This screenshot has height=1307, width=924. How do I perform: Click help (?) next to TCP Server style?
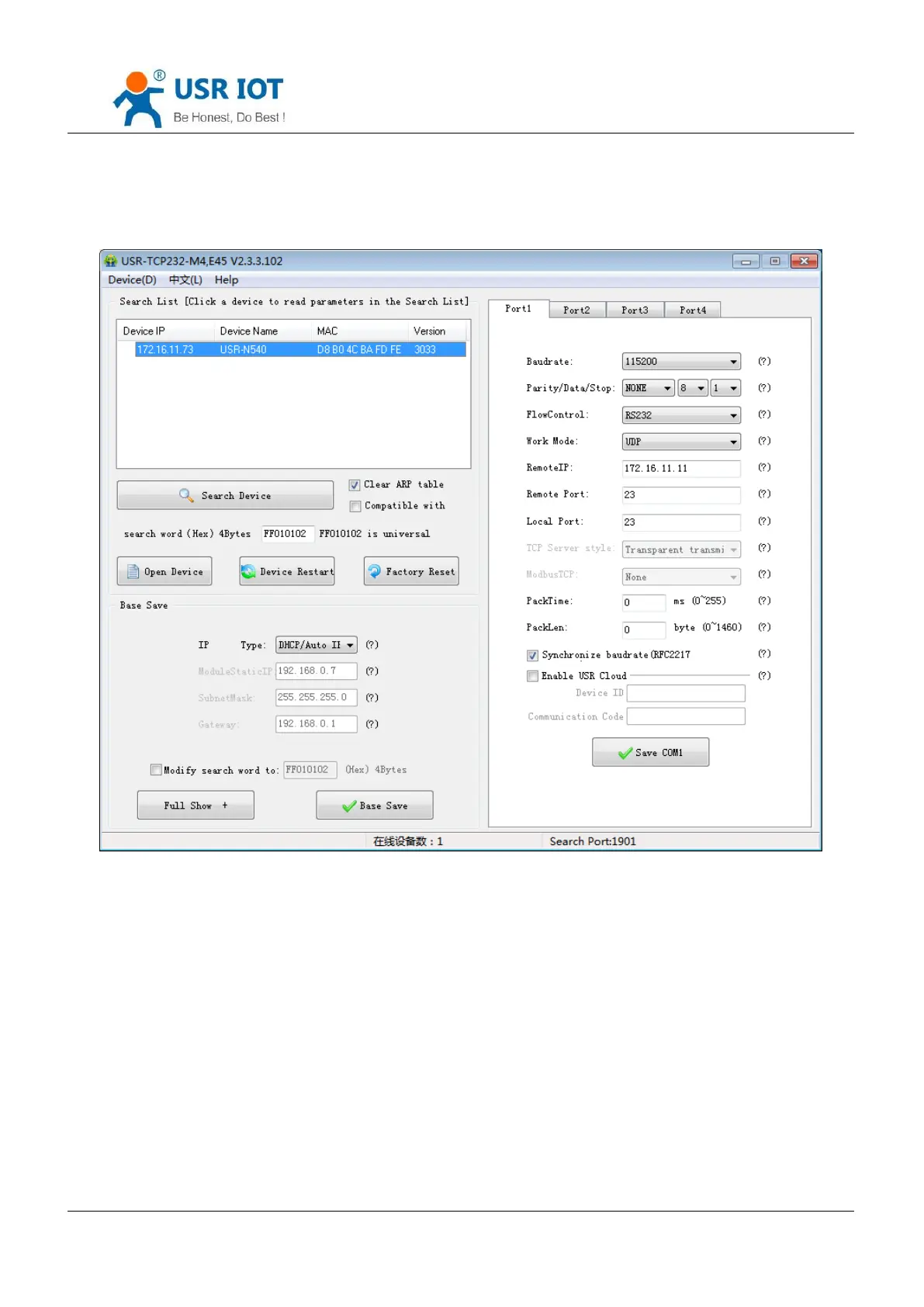pyautogui.click(x=764, y=547)
